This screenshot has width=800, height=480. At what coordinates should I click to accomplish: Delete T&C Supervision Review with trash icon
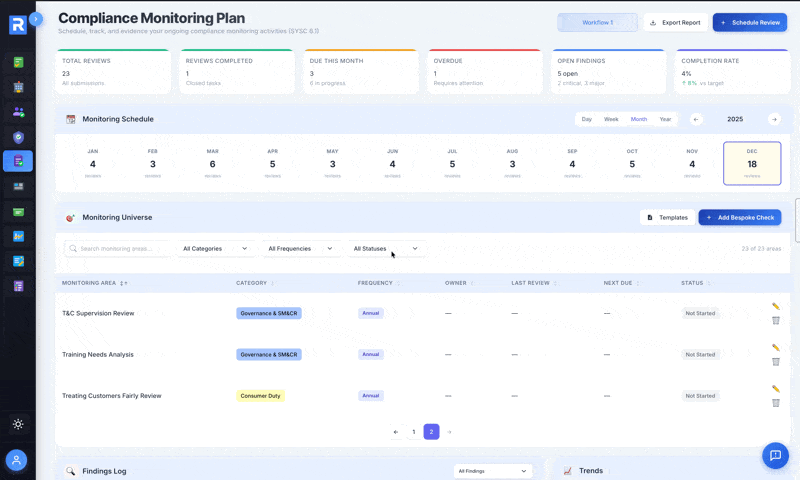pyautogui.click(x=776, y=320)
